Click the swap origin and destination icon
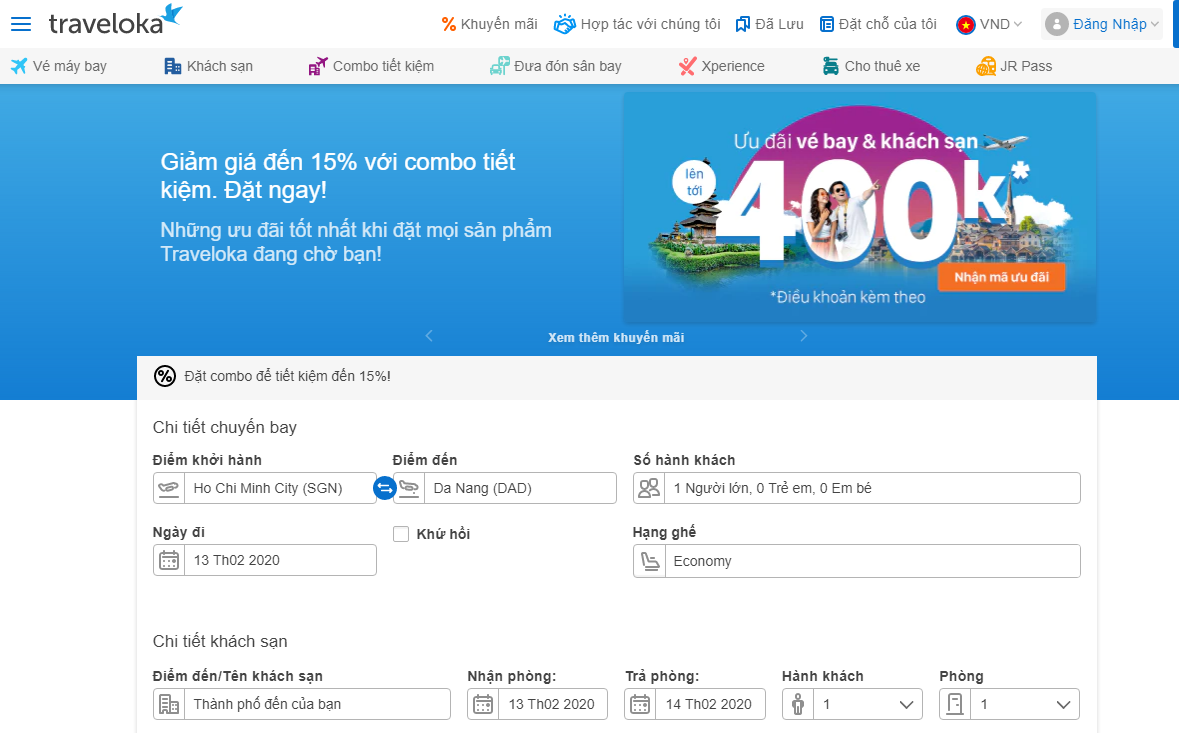Screen dimensions: 1179x733 tap(384, 488)
